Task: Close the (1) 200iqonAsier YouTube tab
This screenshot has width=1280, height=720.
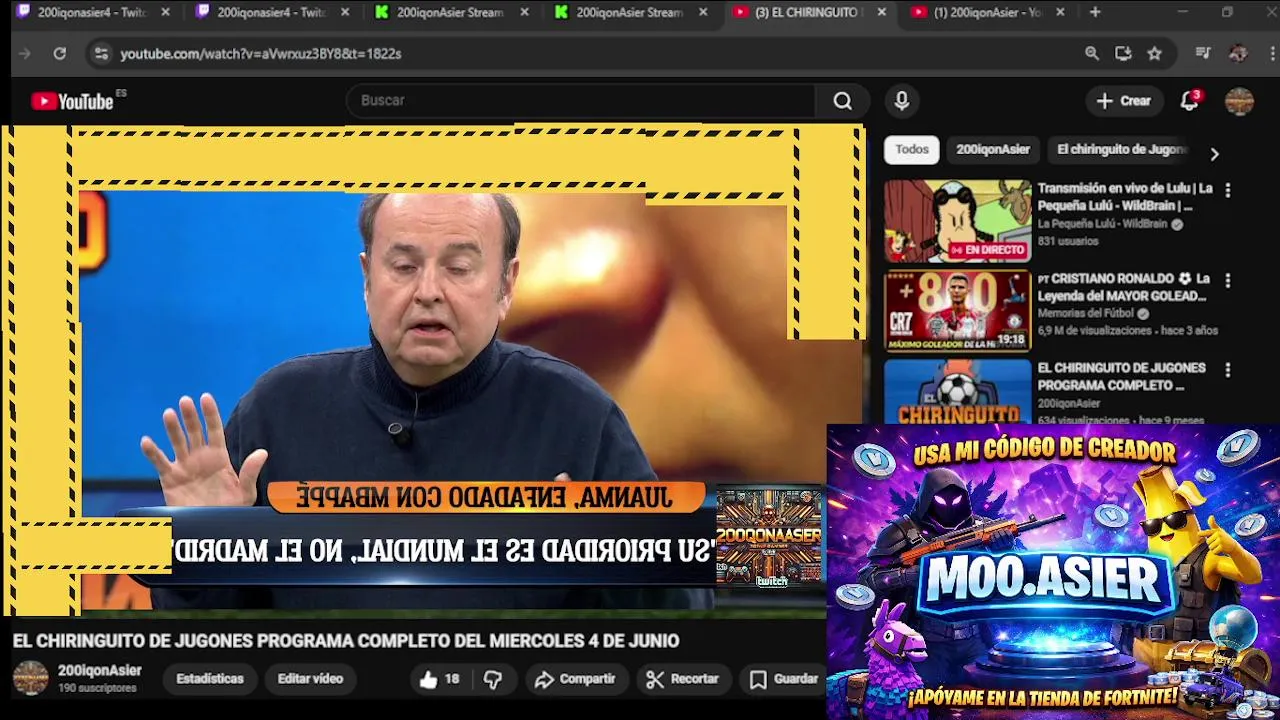Action: tap(1060, 12)
